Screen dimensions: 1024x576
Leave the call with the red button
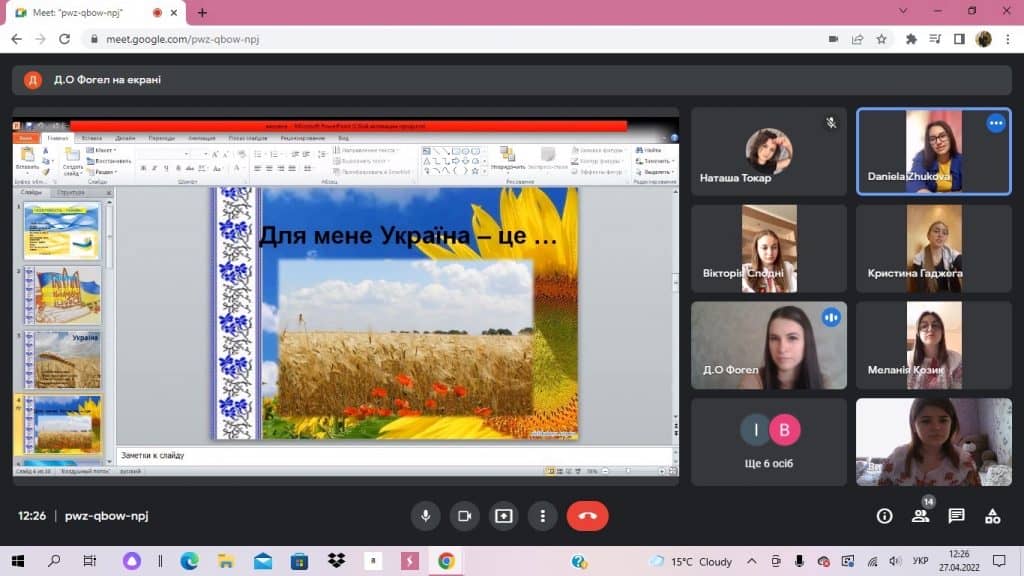point(587,516)
